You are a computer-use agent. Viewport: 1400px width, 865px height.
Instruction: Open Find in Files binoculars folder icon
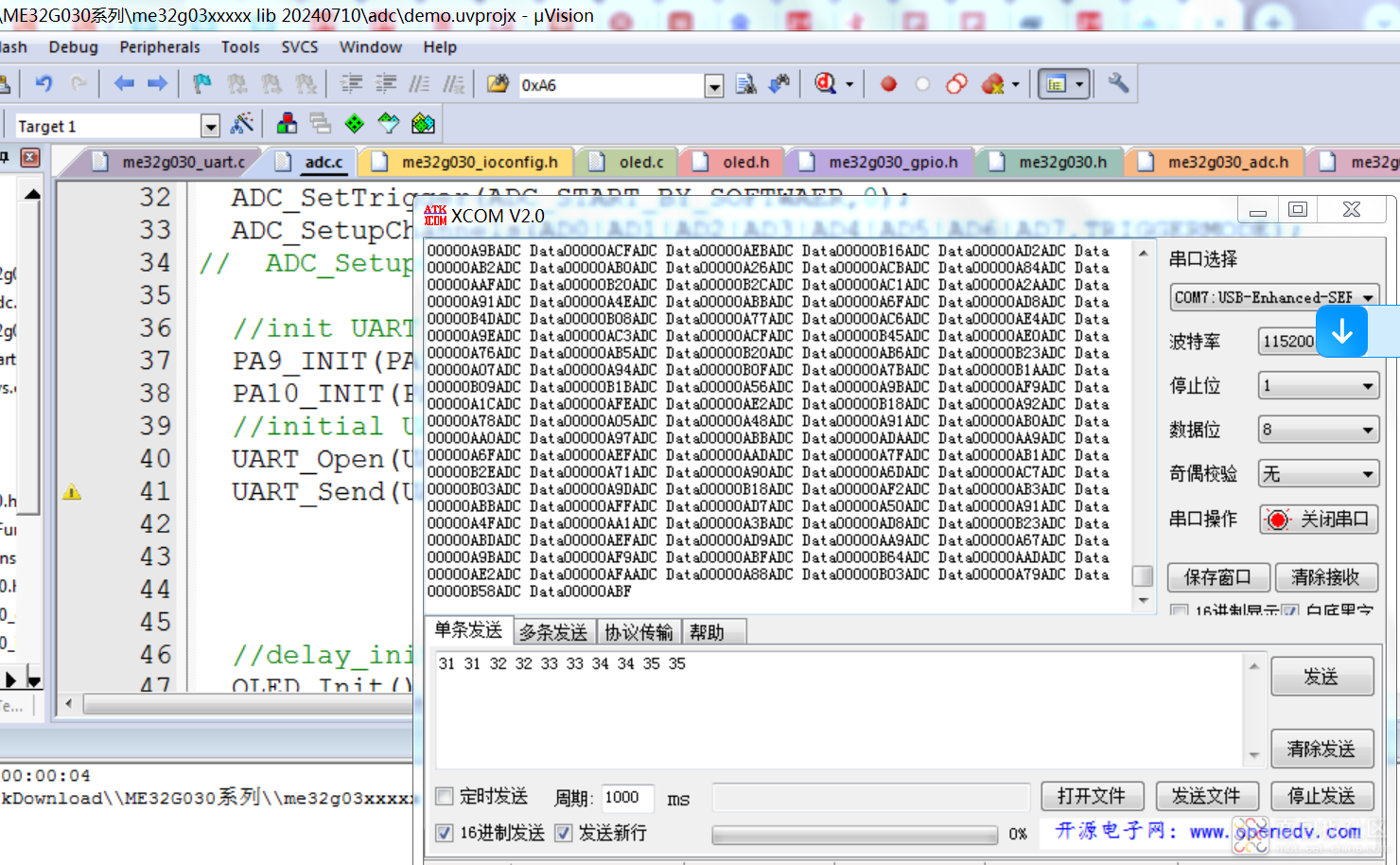[498, 84]
